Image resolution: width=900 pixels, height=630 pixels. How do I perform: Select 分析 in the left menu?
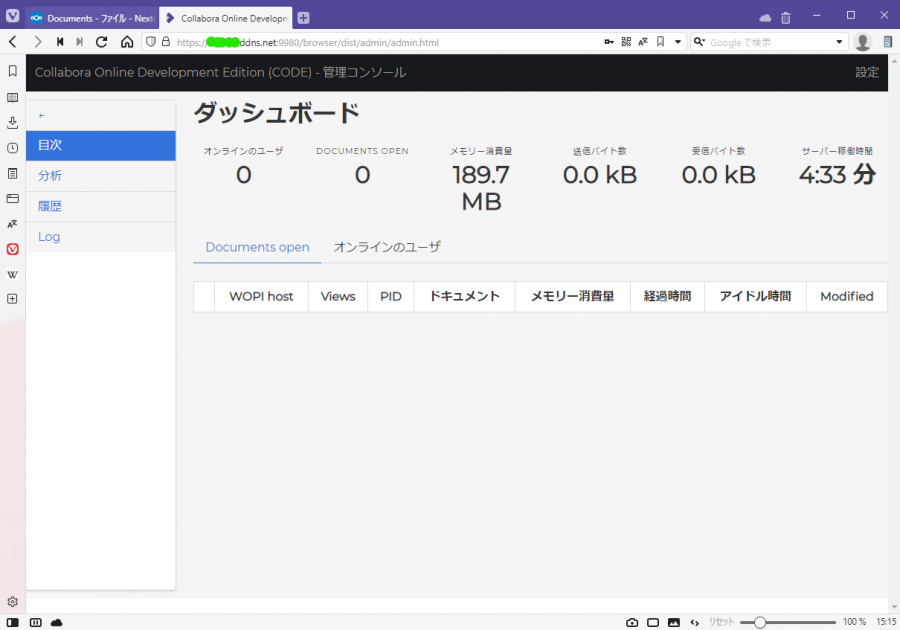point(50,176)
